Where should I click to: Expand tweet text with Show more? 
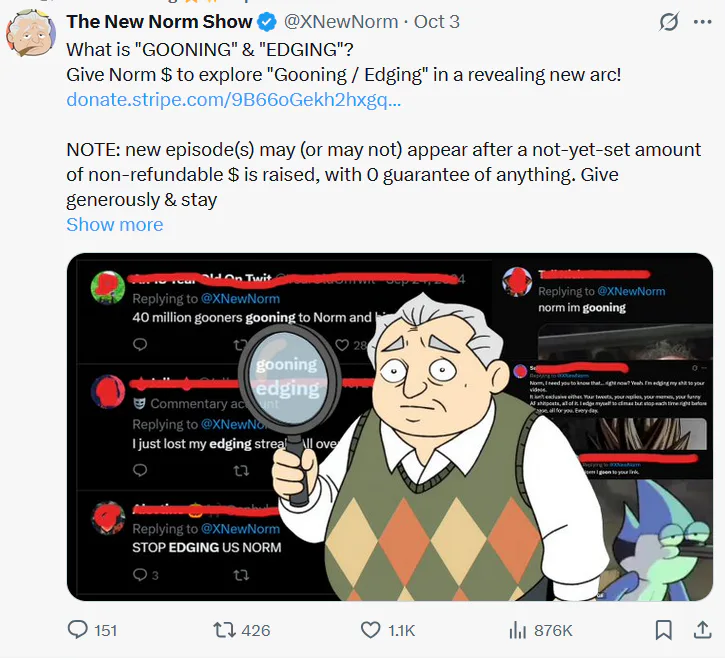pos(114,224)
